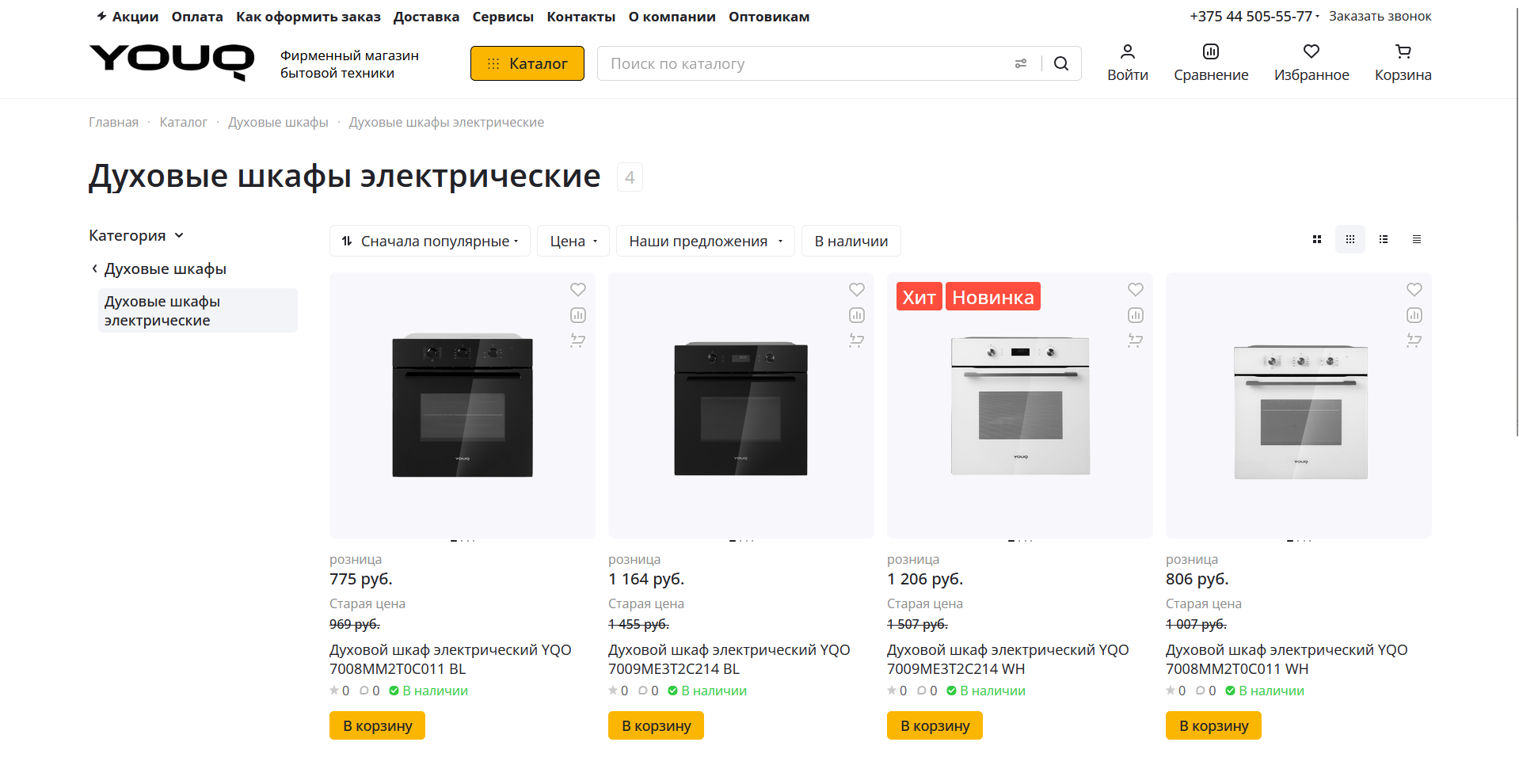This screenshot has height=784, width=1519.
Task: Click Заказать звонок link
Action: click(1380, 15)
